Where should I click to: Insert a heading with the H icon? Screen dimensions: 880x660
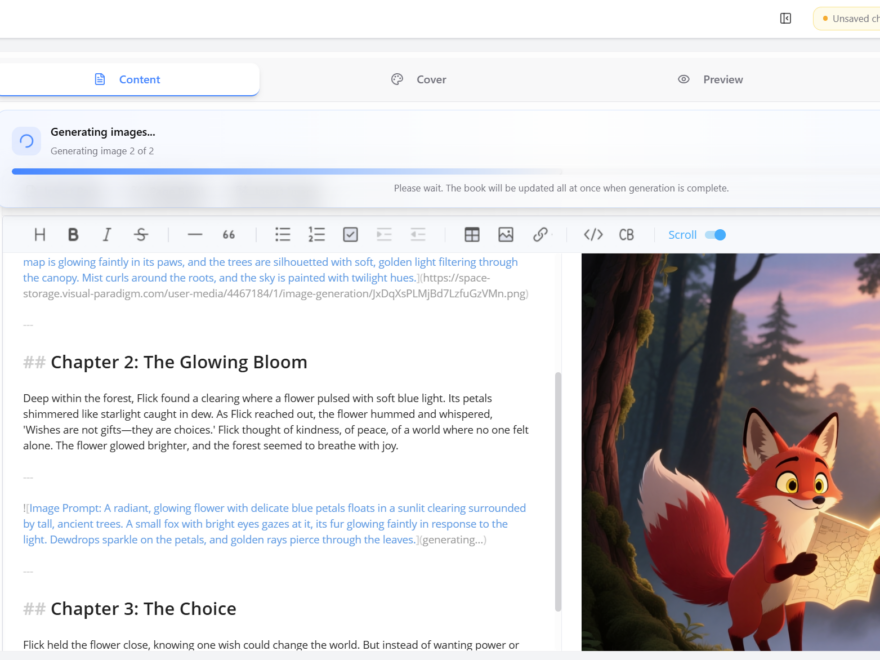pyautogui.click(x=40, y=235)
